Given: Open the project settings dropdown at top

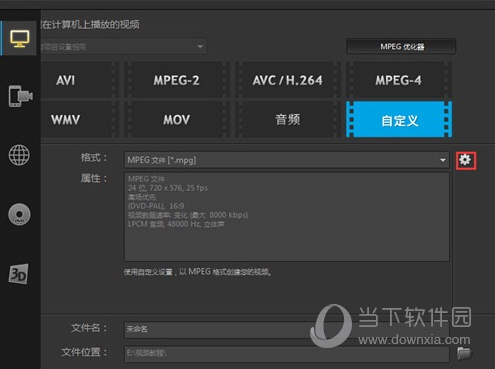Looking at the screenshot, I should pos(123,47).
